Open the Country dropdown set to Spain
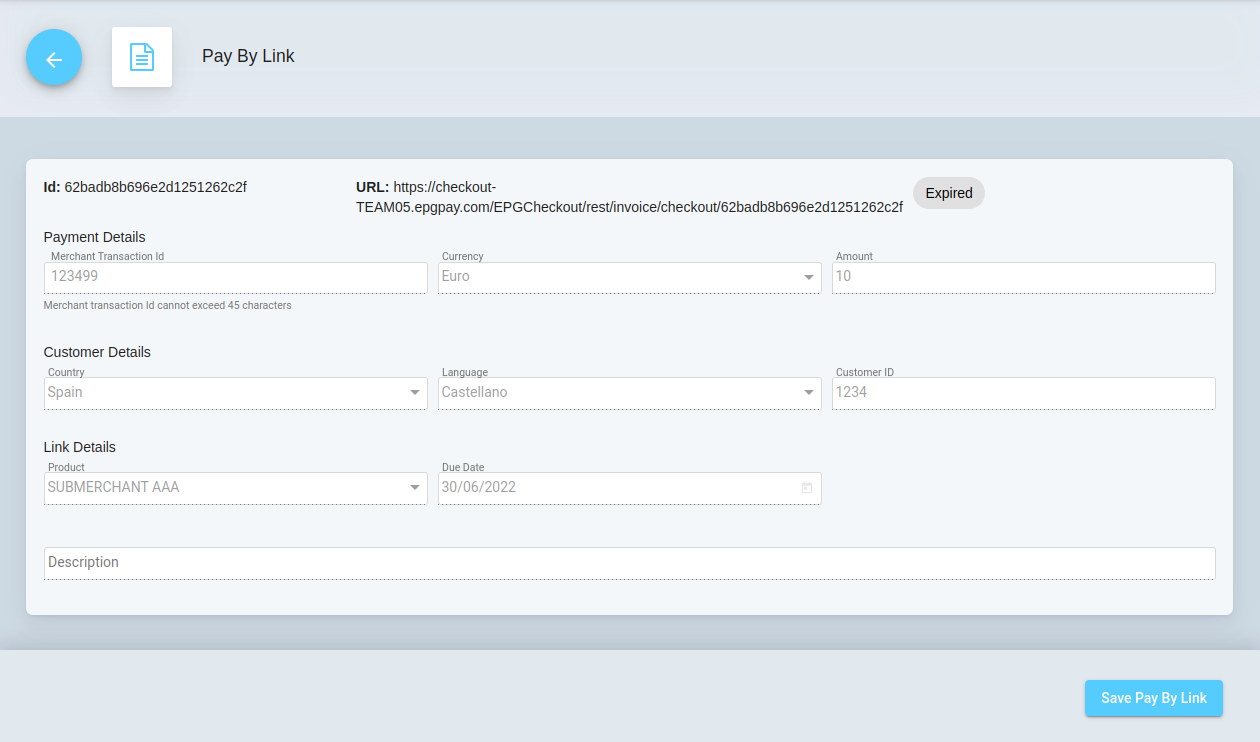 pos(415,393)
